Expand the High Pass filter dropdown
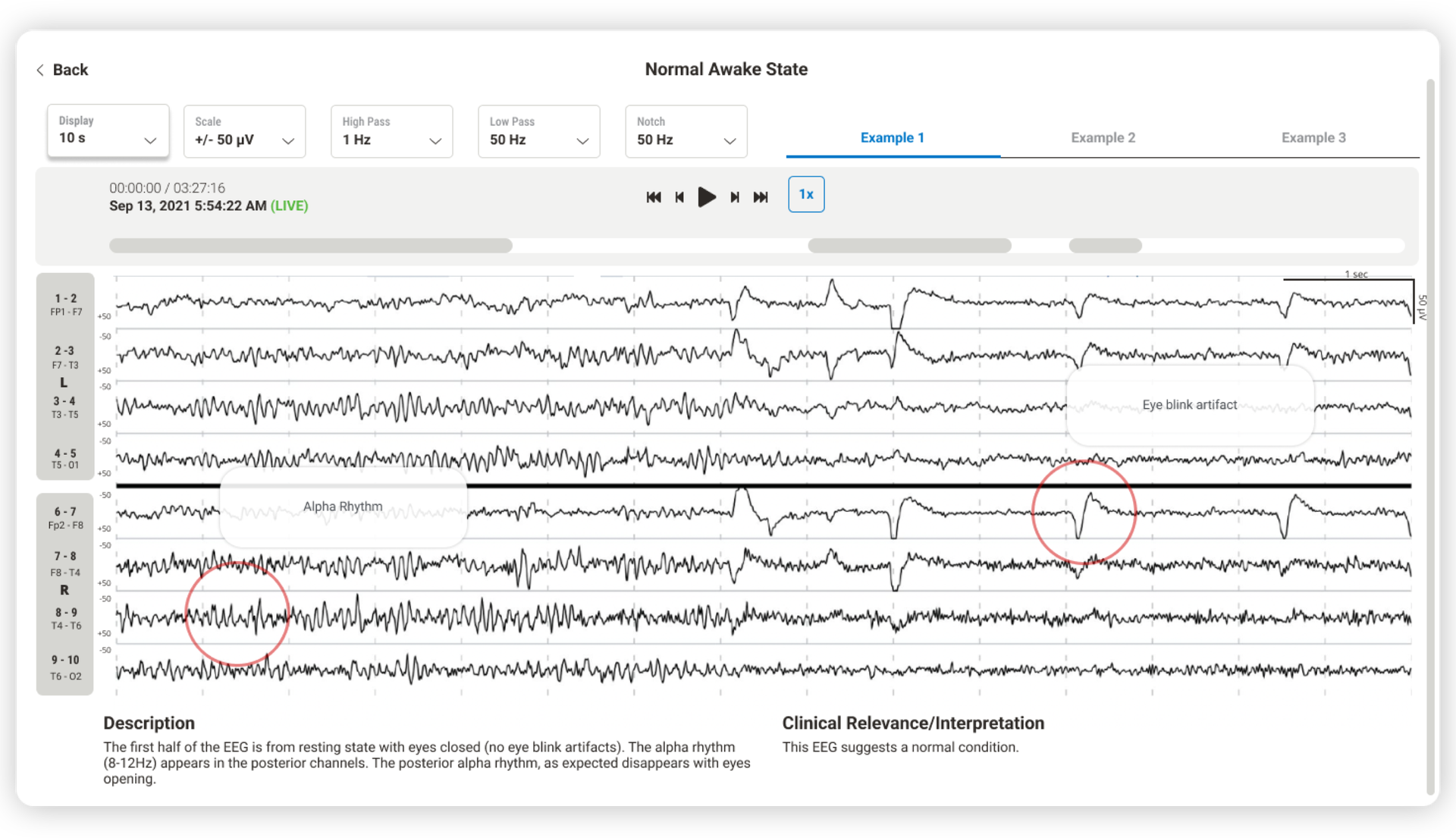Image resolution: width=1456 pixels, height=838 pixels. click(x=391, y=132)
